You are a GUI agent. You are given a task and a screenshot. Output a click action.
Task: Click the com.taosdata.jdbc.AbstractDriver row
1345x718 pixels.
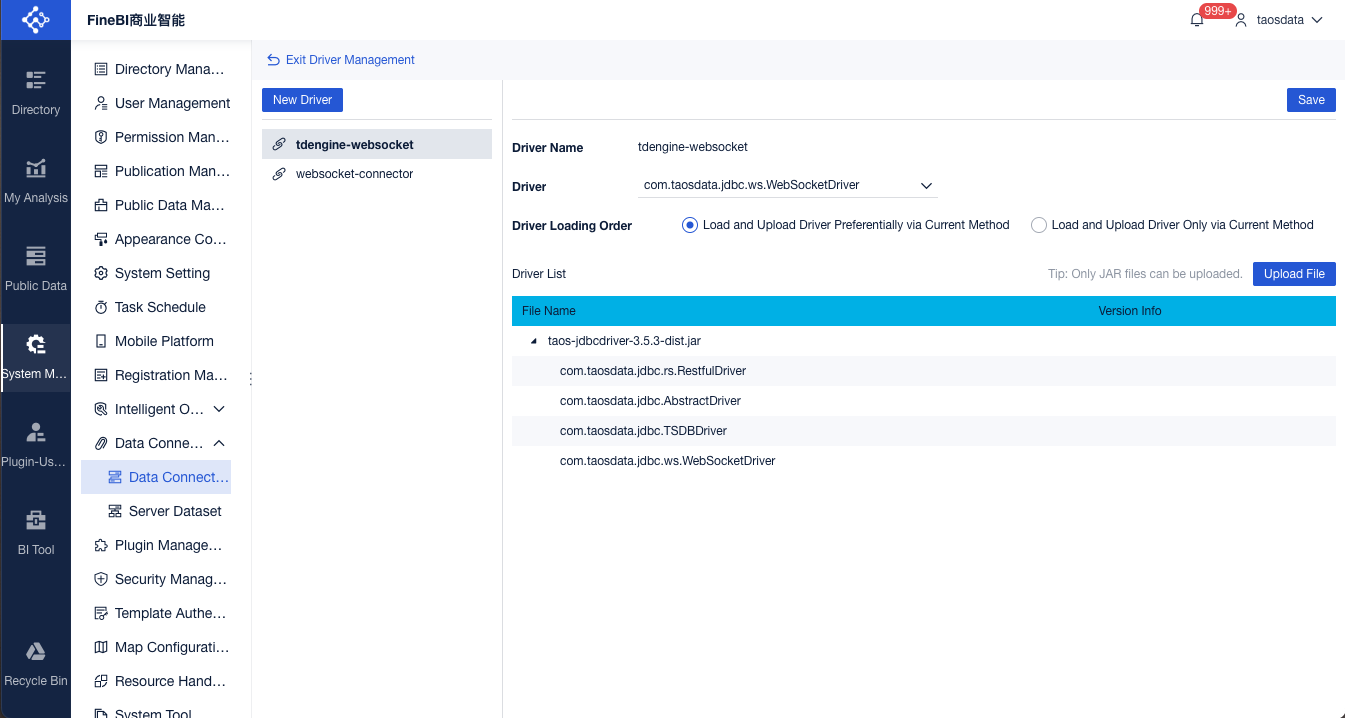coord(924,401)
